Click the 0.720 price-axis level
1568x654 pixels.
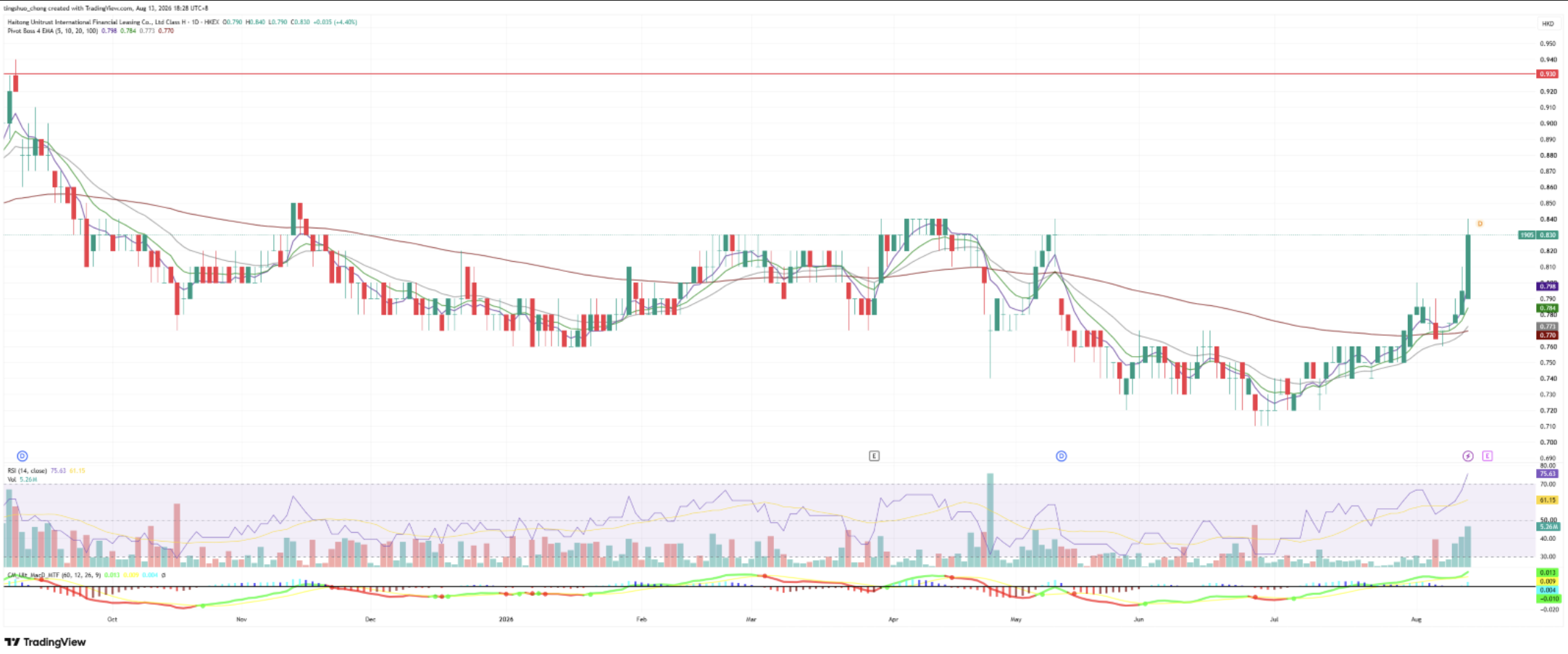point(1548,410)
